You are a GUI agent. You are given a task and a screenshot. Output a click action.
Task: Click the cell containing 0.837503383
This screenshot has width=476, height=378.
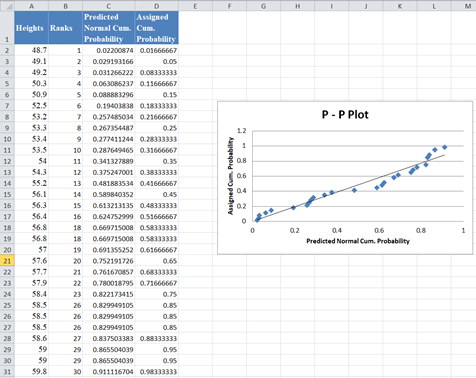pyautogui.click(x=109, y=338)
